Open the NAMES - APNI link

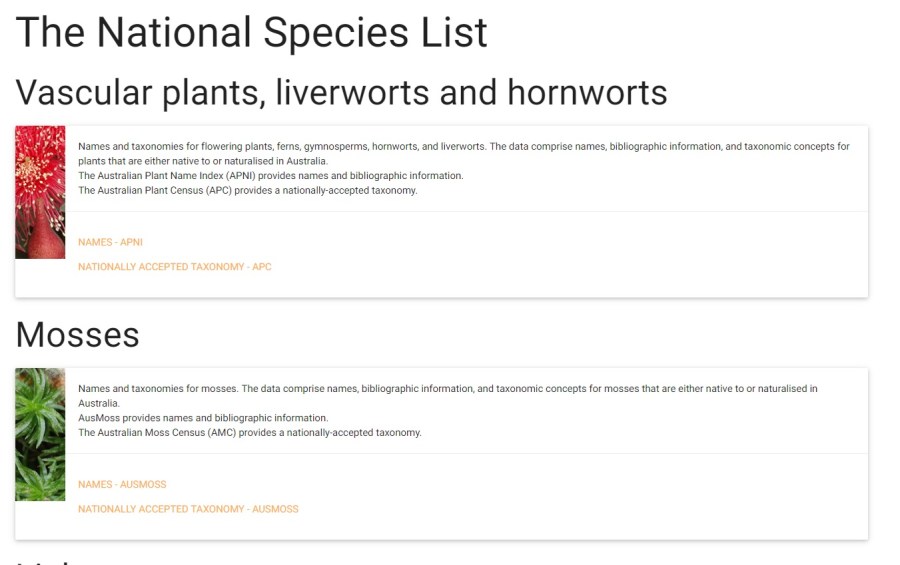pos(110,242)
